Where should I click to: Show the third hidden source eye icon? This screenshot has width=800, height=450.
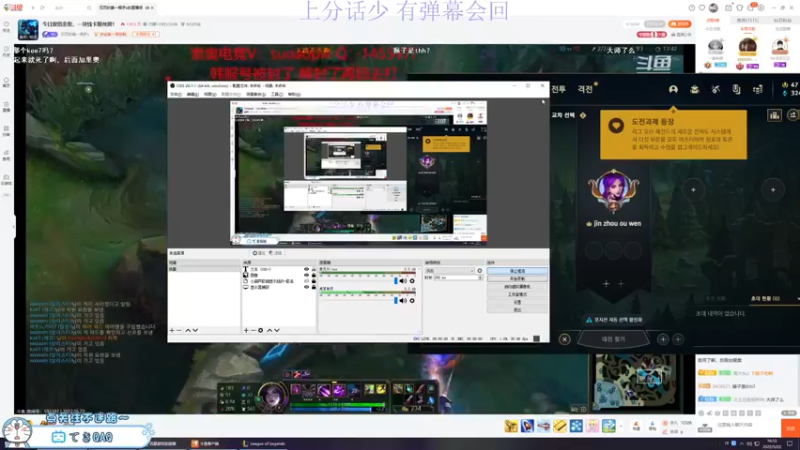click(307, 281)
